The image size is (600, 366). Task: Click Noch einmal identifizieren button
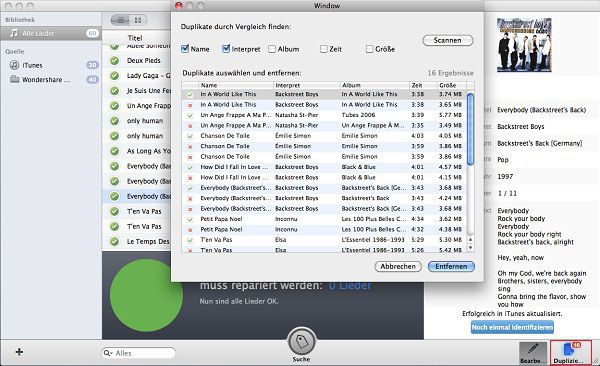coord(512,327)
